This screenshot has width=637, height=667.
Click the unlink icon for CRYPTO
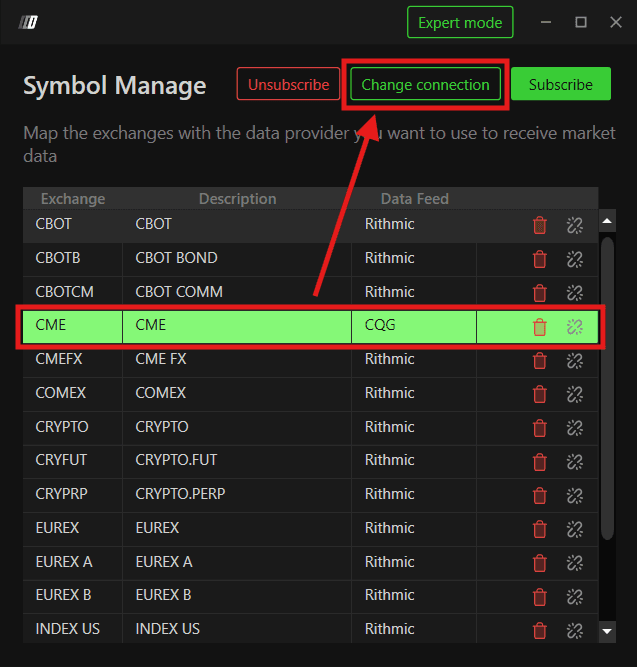tap(574, 428)
